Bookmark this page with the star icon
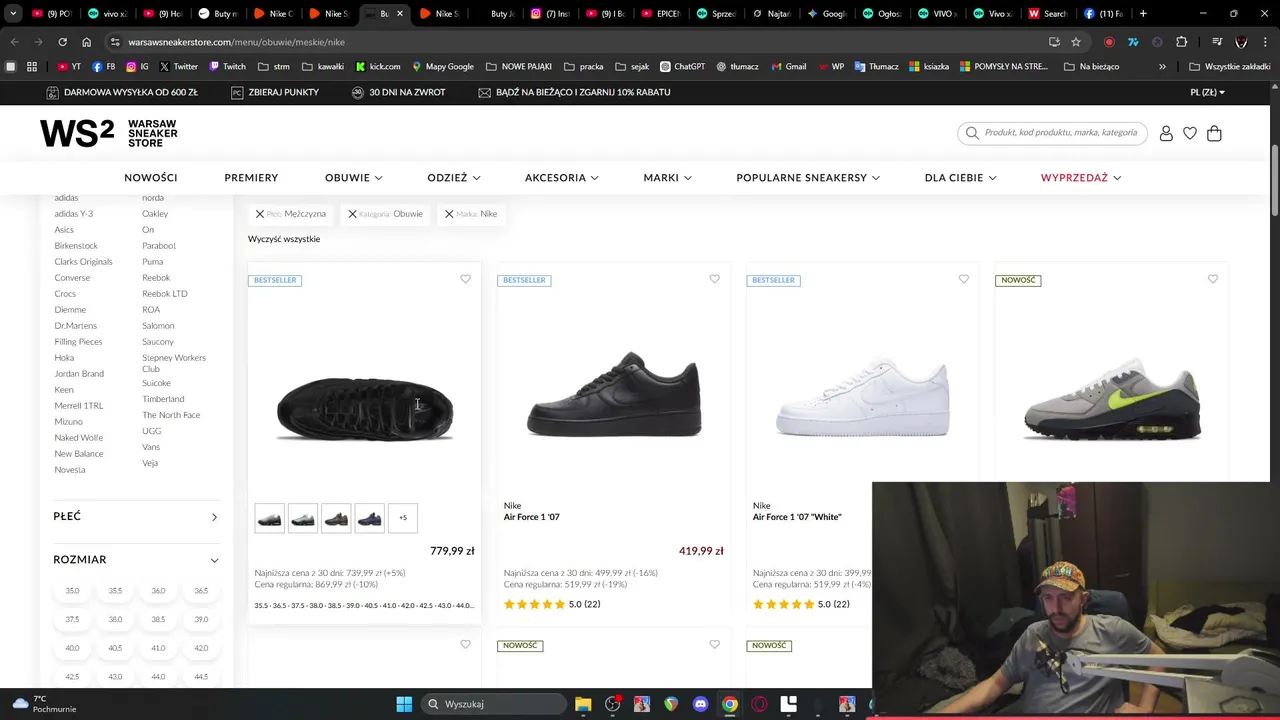 1076,42
